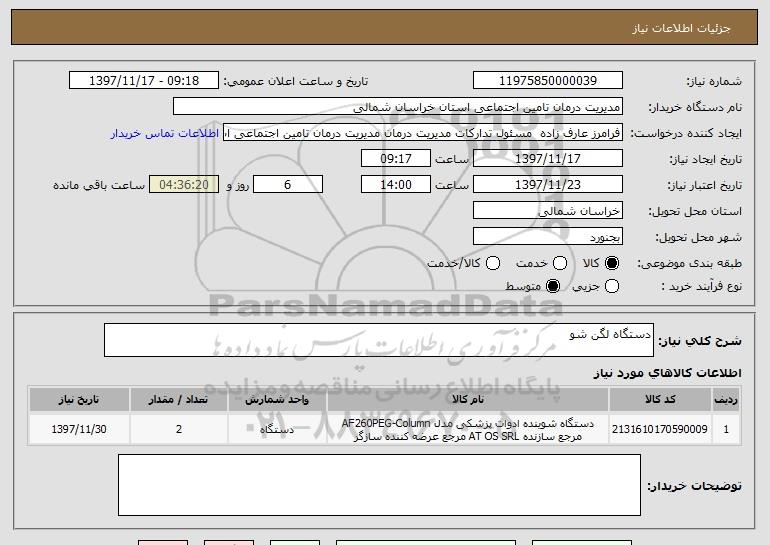
Task: Open the اطلاعات تماس خریدار link
Action: click(x=165, y=133)
